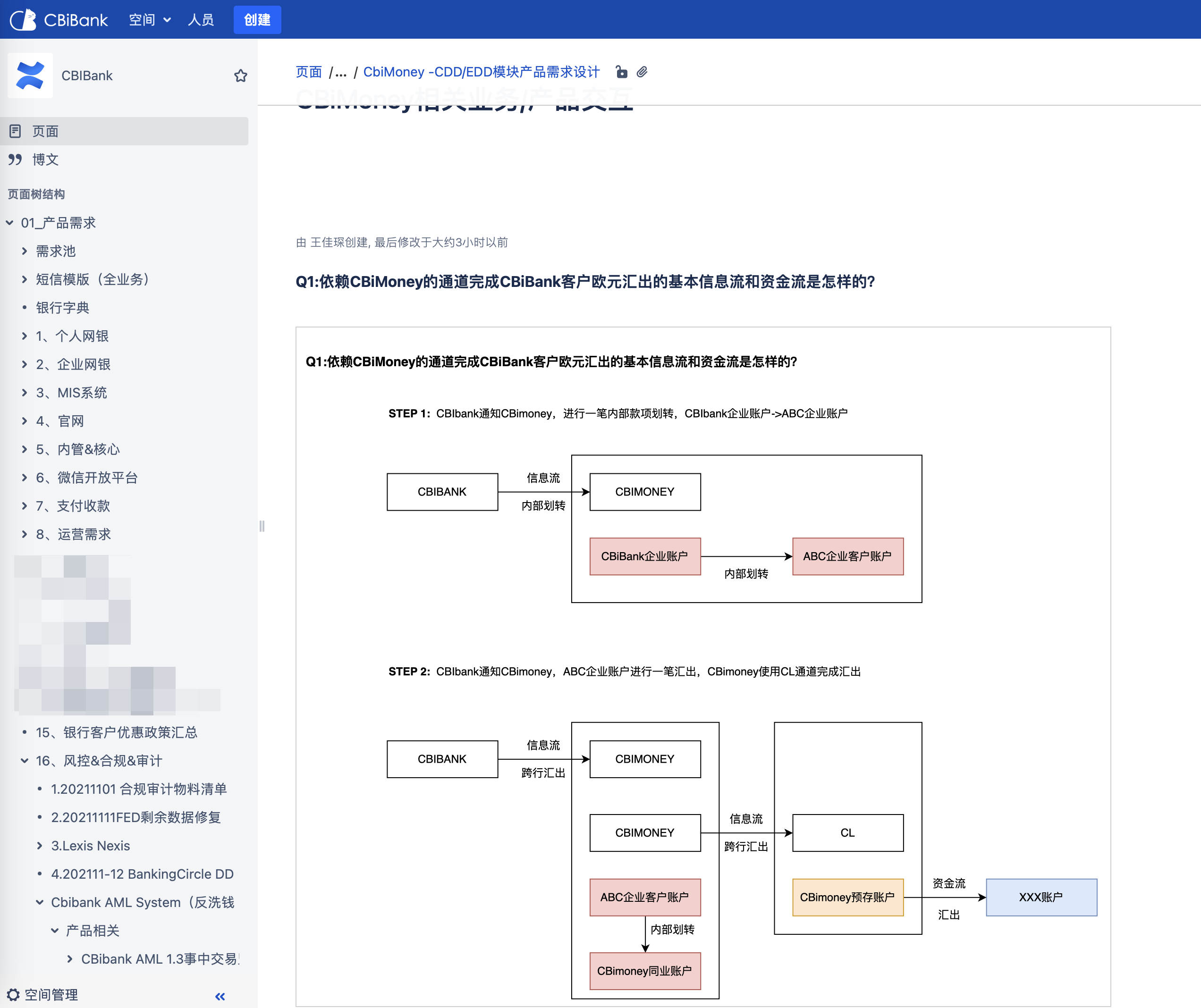Select 页面 in sidebar

[124, 131]
